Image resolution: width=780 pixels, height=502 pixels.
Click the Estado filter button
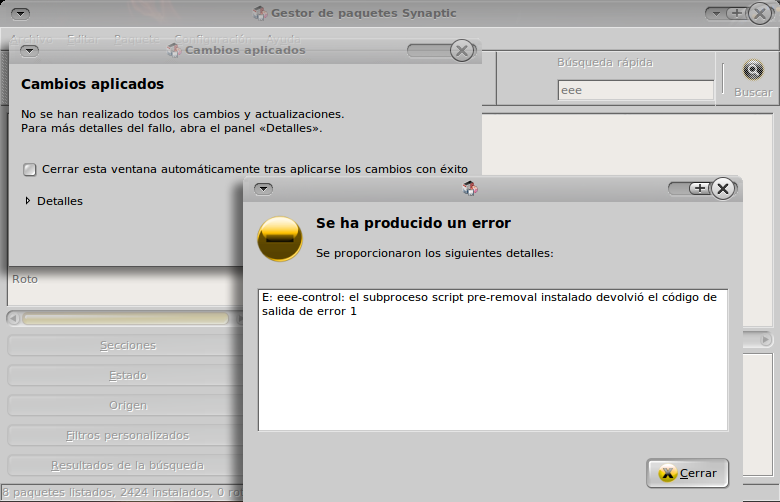(127, 375)
